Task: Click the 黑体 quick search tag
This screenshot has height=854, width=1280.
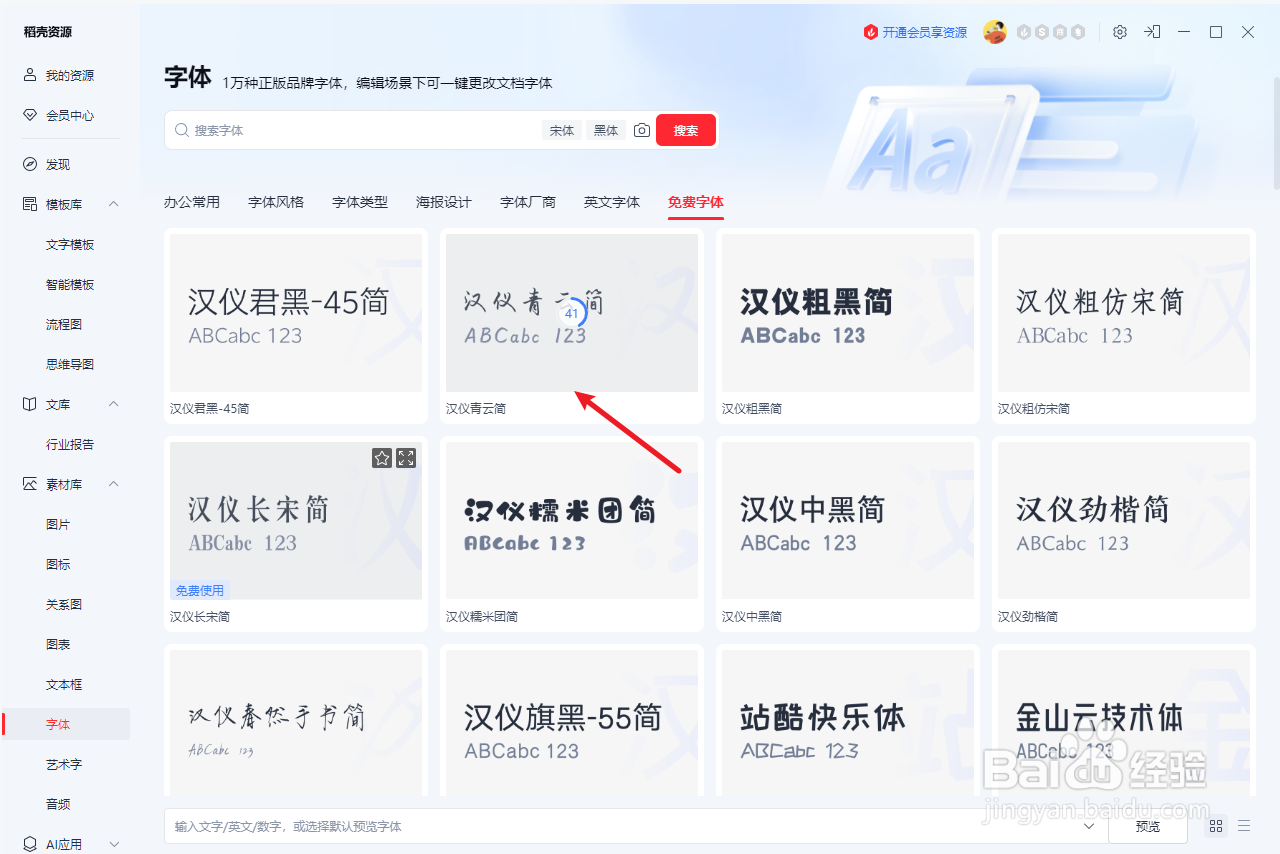Action: point(606,130)
